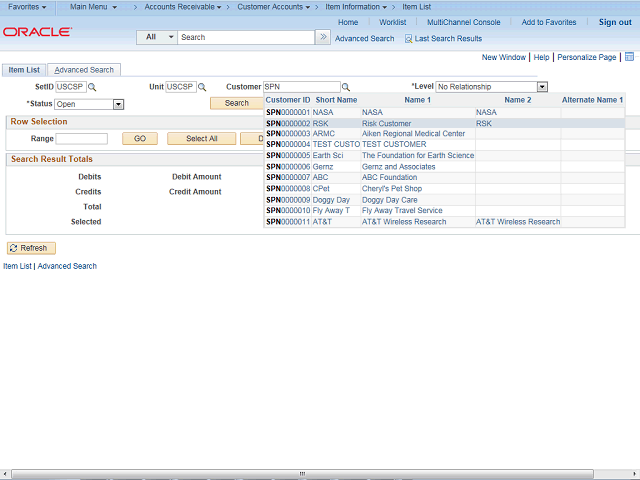This screenshot has width=640, height=480.
Task: Expand the Accounts Receivable breadcrumb menu
Action: click(x=183, y=7)
